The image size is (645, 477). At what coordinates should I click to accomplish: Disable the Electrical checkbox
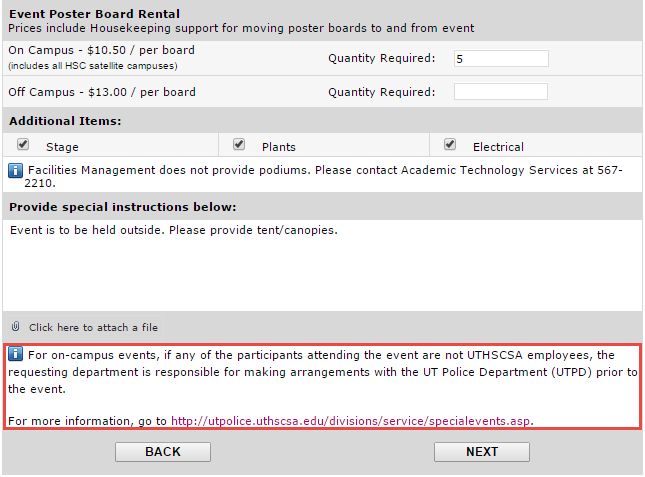point(450,145)
